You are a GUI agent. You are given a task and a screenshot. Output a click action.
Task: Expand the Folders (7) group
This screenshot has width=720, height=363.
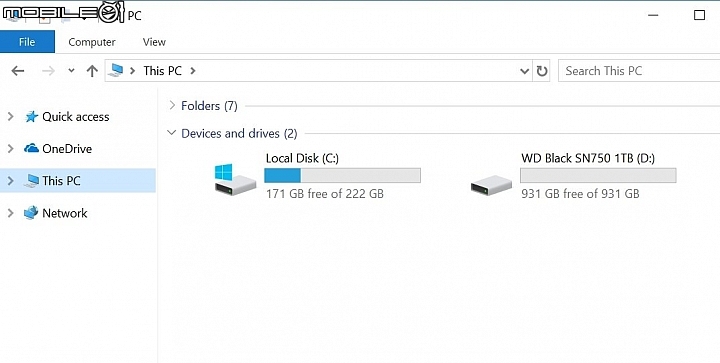[x=172, y=106]
